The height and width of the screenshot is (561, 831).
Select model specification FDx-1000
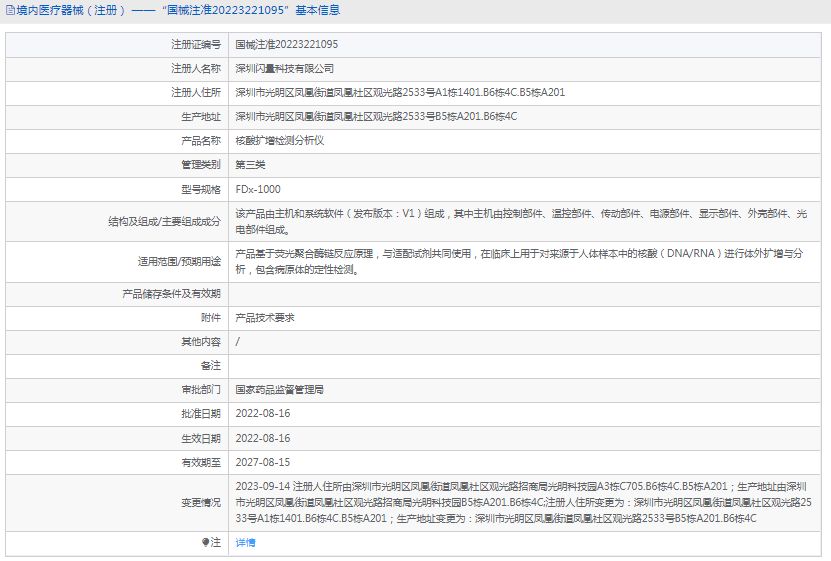point(258,189)
